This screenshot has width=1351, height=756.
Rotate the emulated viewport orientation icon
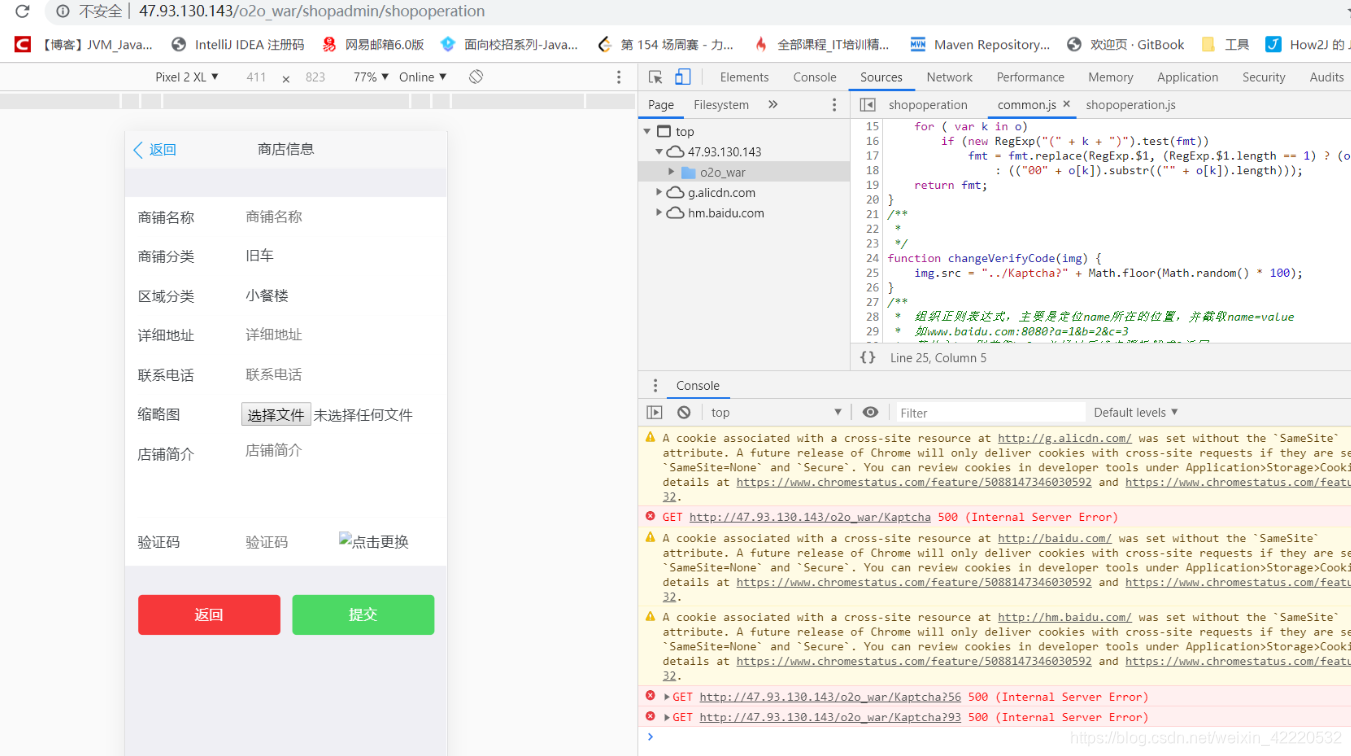474,76
